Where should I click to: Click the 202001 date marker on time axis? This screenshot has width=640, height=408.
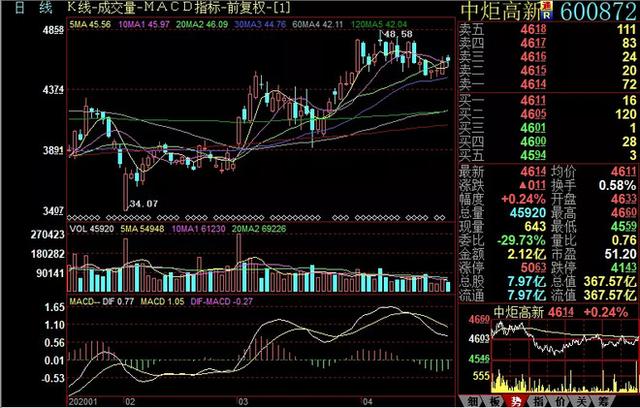[83, 401]
